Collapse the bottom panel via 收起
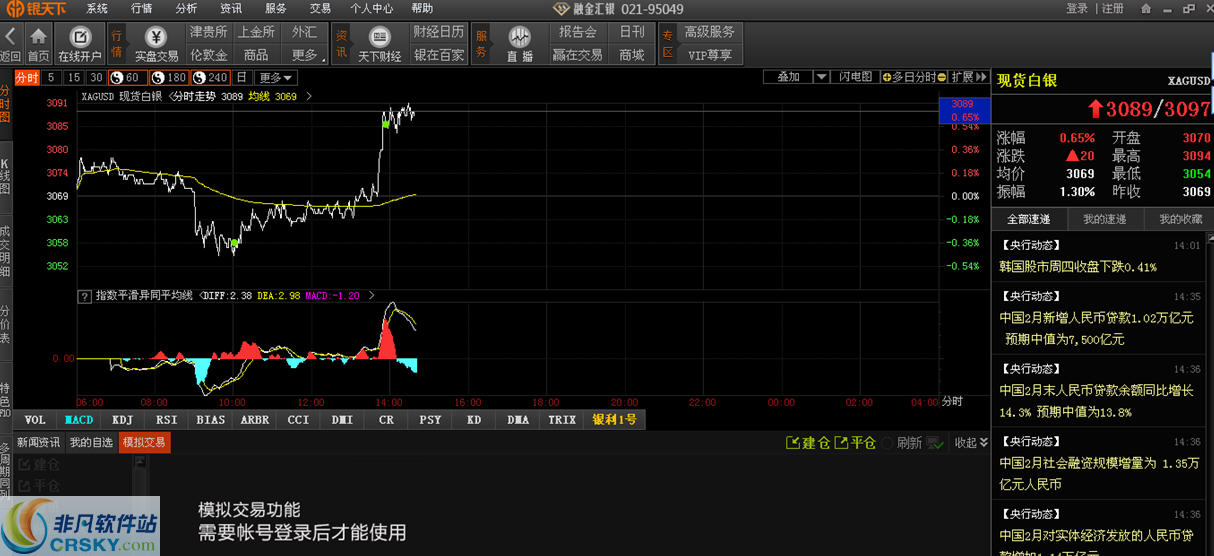The width and height of the screenshot is (1214, 556). (x=971, y=442)
